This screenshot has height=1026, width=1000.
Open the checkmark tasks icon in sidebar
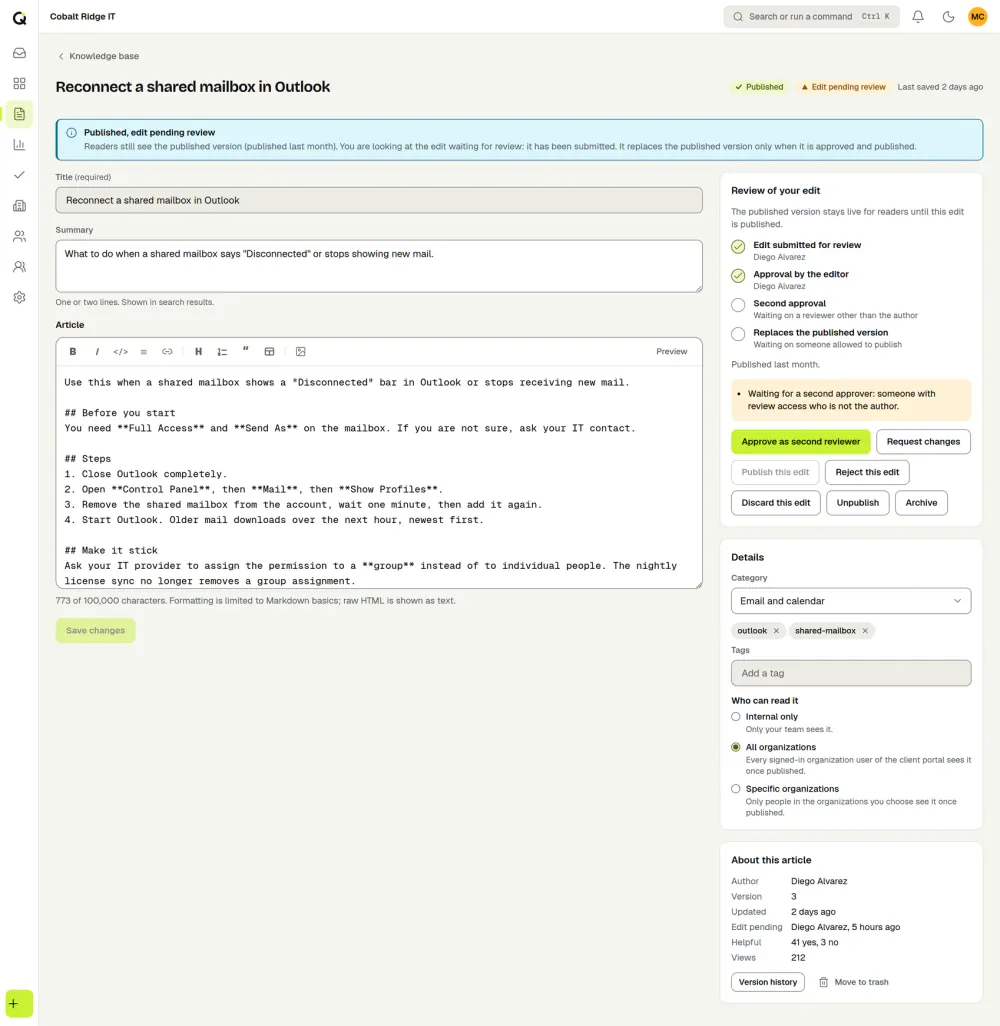click(x=19, y=175)
